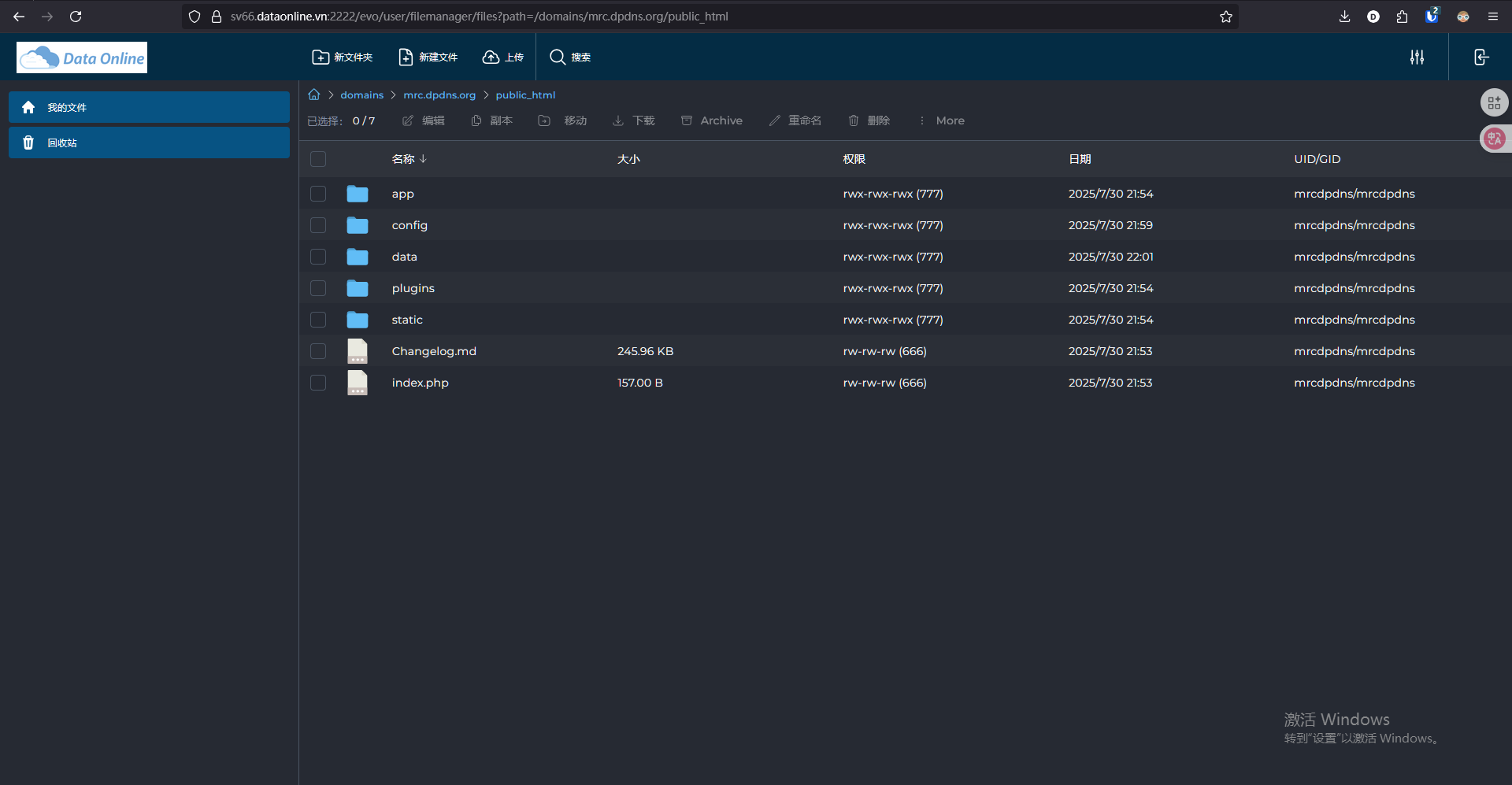
Task: Sort by permissions (权限) column header
Action: tap(854, 159)
